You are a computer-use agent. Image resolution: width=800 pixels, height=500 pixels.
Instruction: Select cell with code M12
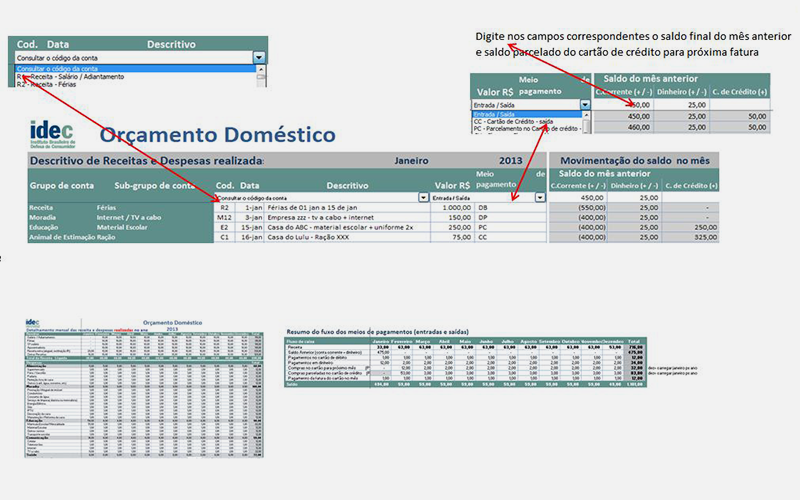[224, 217]
